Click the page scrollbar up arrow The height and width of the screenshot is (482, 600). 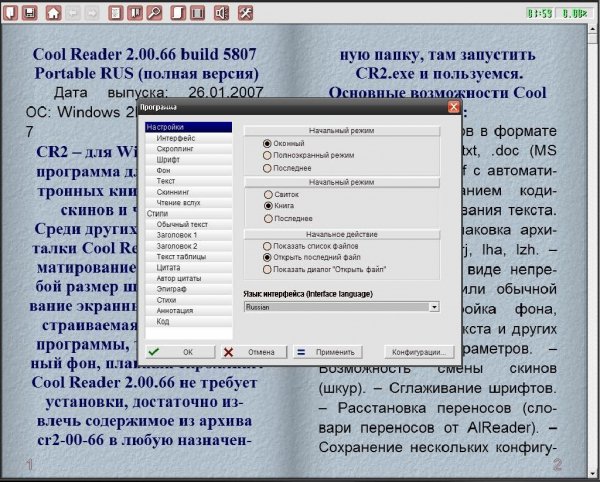pos(593,29)
